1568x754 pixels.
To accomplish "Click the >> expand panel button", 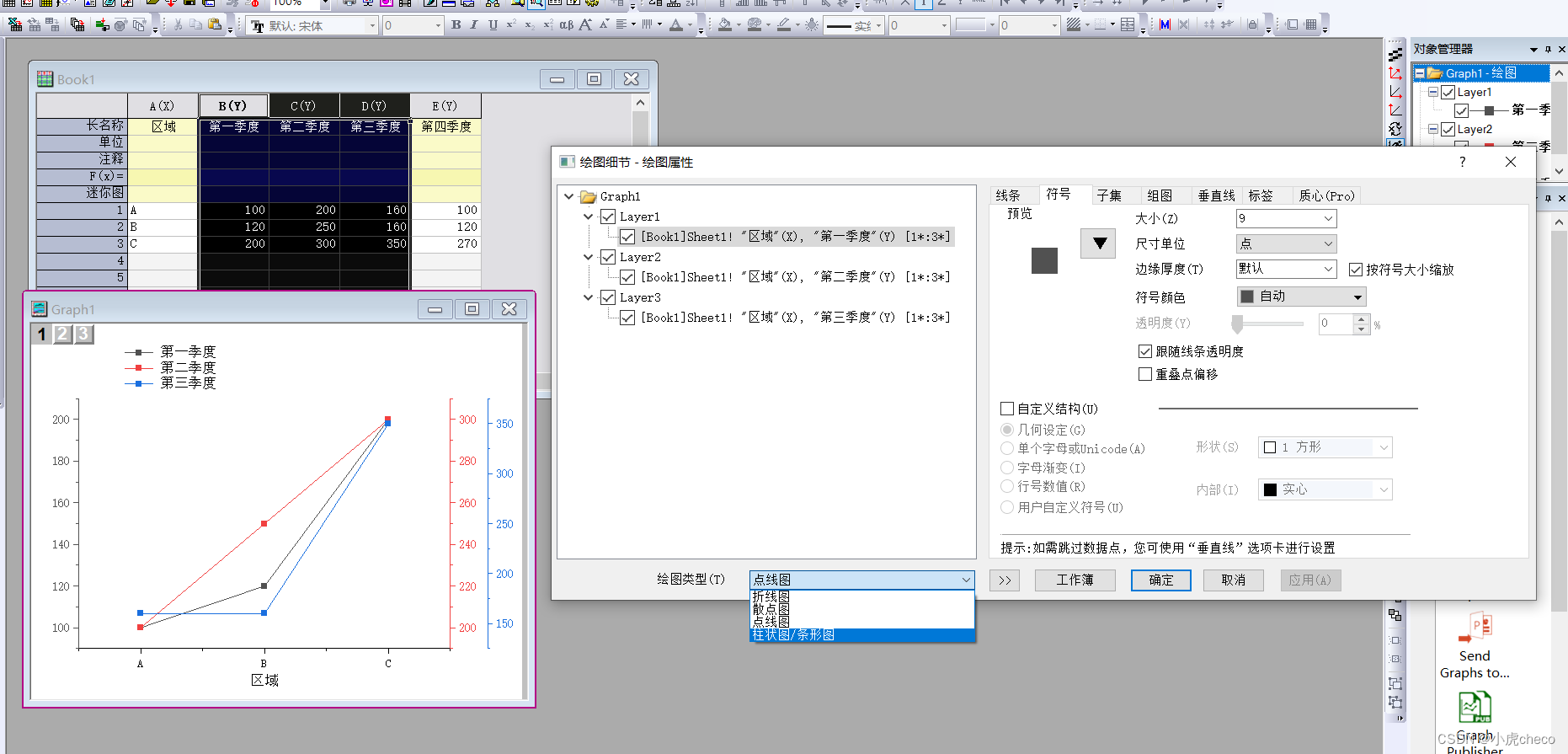I will coord(1005,580).
